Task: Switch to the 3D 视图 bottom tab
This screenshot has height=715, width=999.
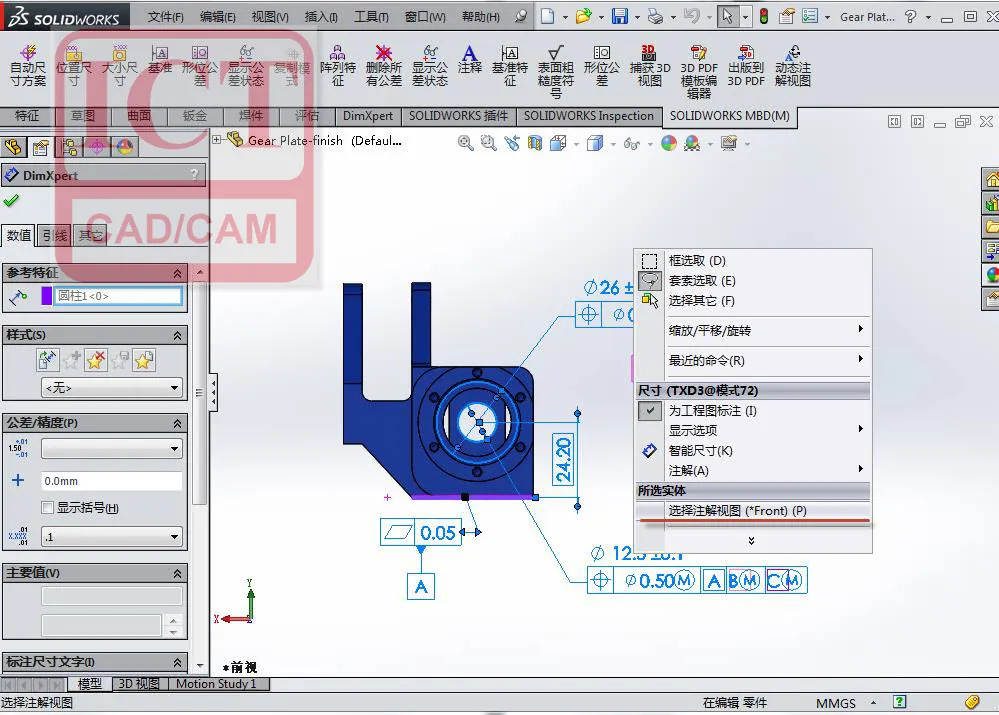Action: click(x=139, y=684)
